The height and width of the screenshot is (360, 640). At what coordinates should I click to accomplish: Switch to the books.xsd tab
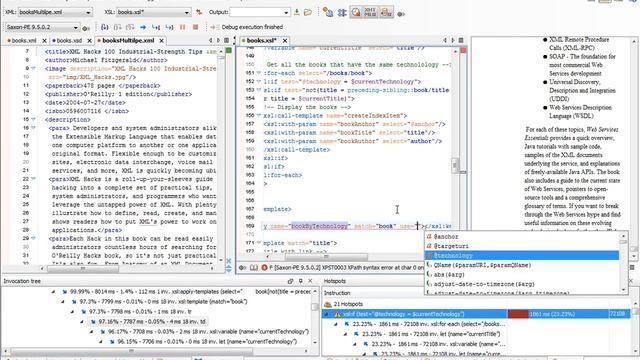click(x=69, y=40)
